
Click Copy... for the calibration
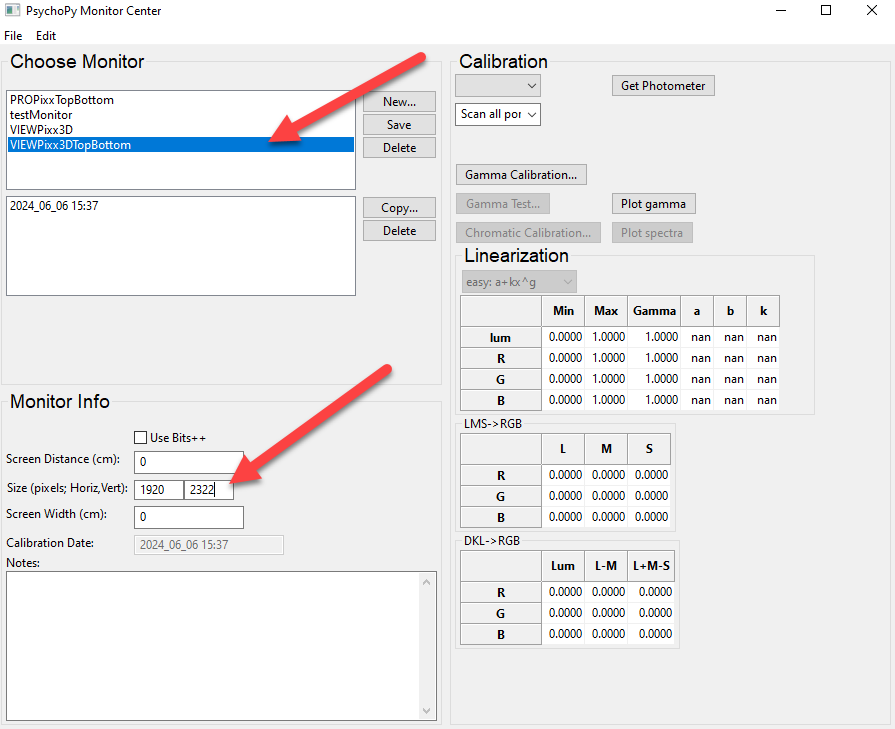pos(398,208)
